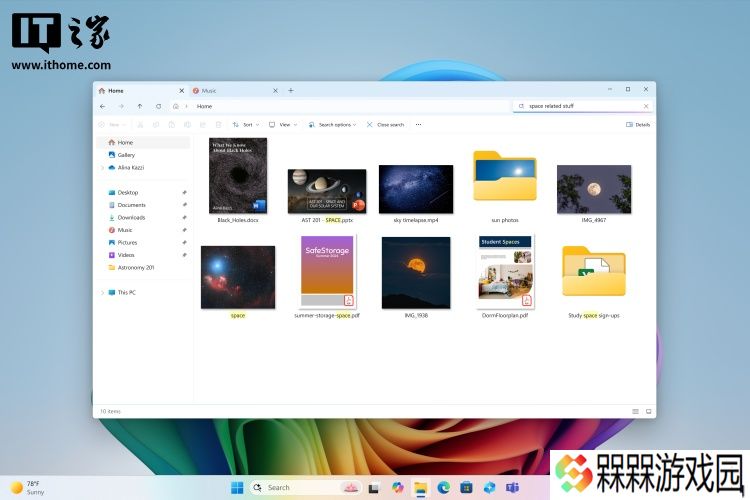Unpin Desktop using its pin icon

(x=185, y=192)
